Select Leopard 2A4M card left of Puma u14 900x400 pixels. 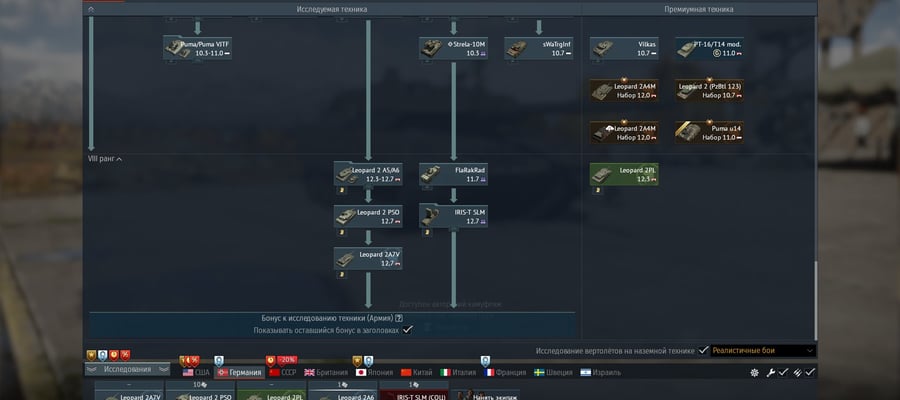(x=624, y=132)
